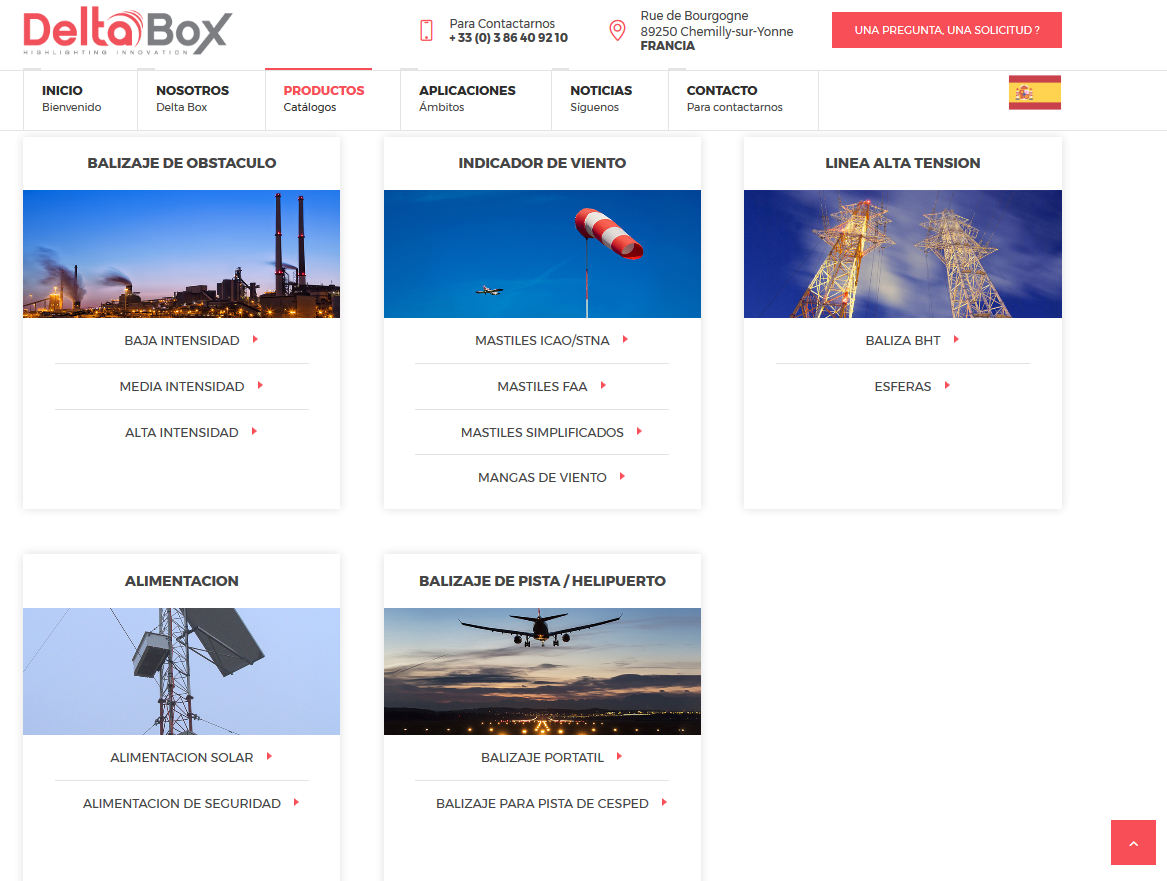Click the red arrow next to BALIZA BHT
The image size is (1167, 881).
point(957,340)
